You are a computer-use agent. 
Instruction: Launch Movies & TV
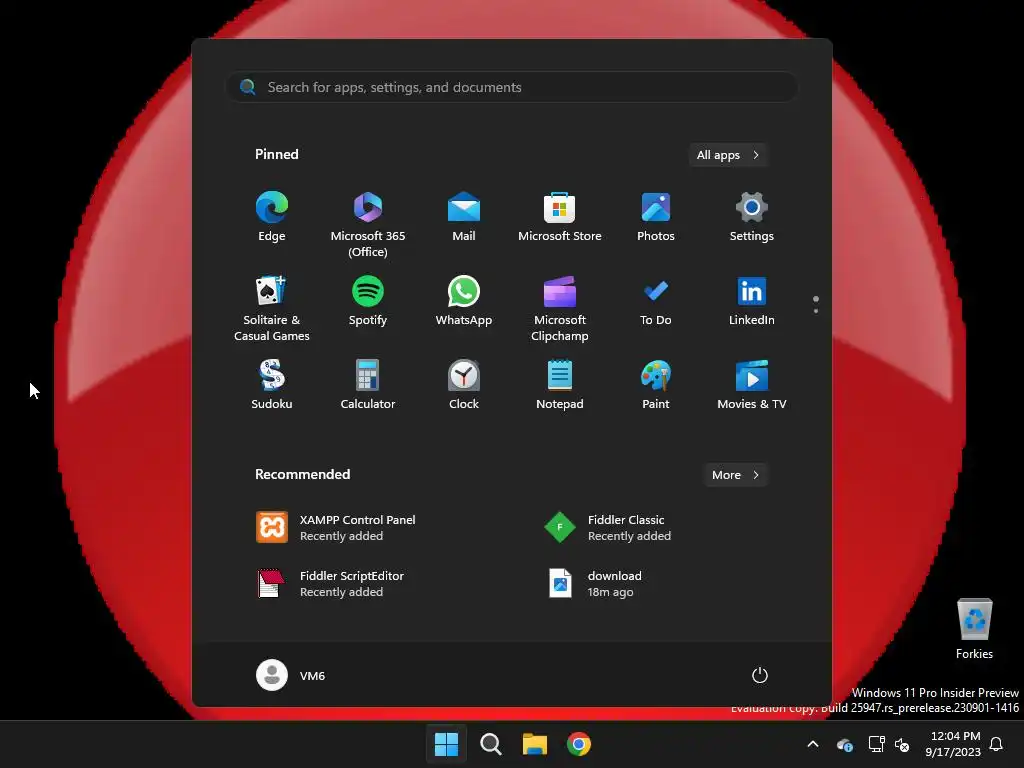coord(752,385)
